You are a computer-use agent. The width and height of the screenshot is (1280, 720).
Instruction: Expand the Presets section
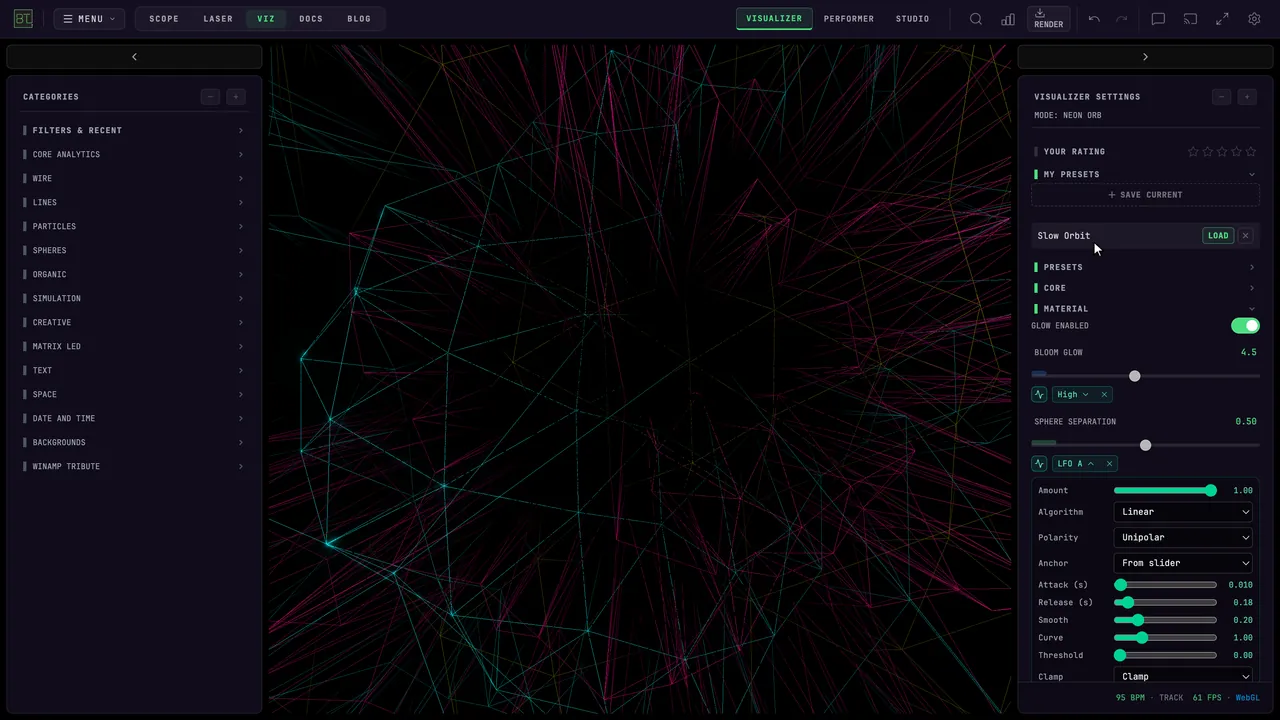1145,267
